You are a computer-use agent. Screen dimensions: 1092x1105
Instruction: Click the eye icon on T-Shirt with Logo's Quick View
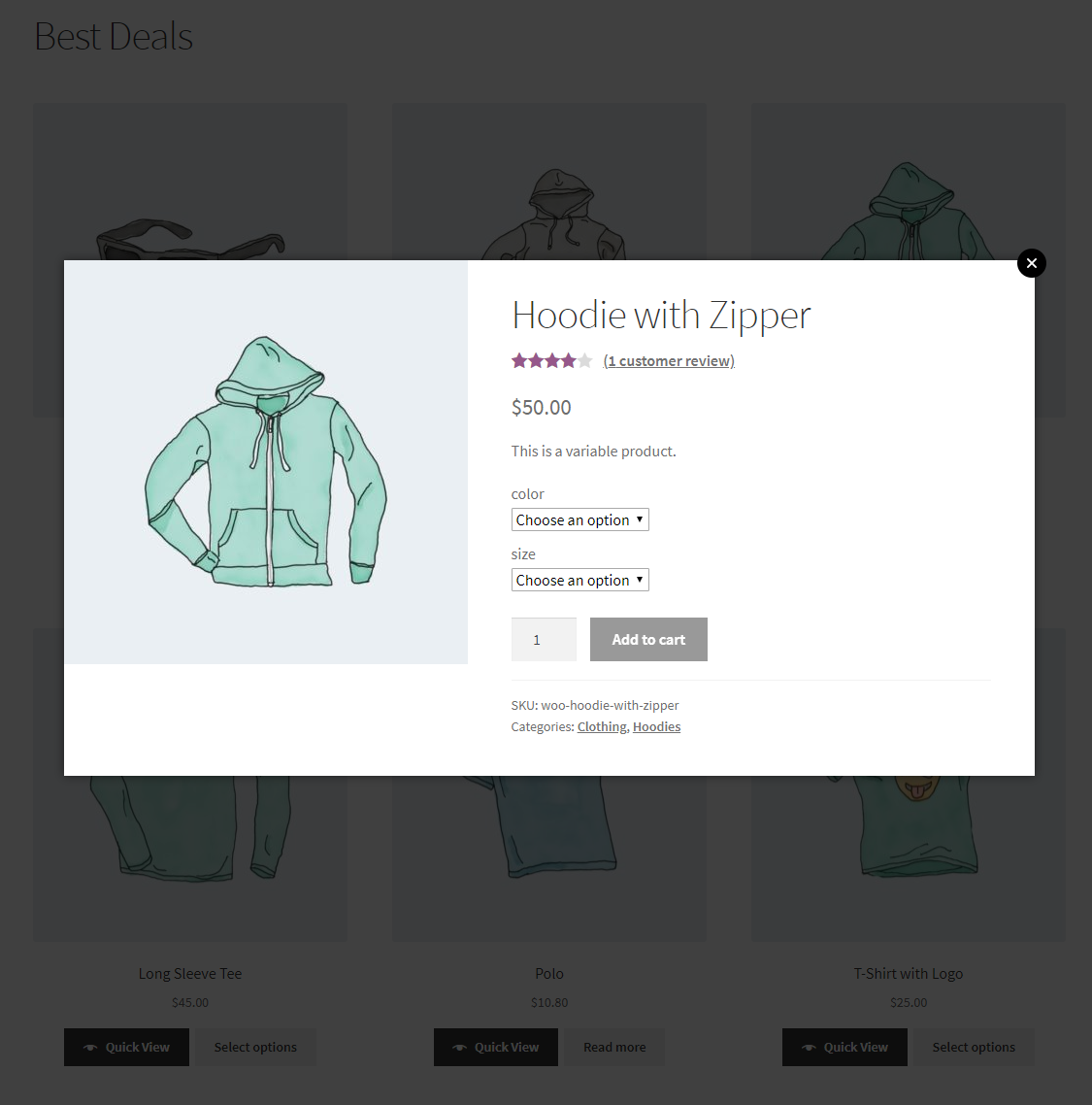point(808,1047)
